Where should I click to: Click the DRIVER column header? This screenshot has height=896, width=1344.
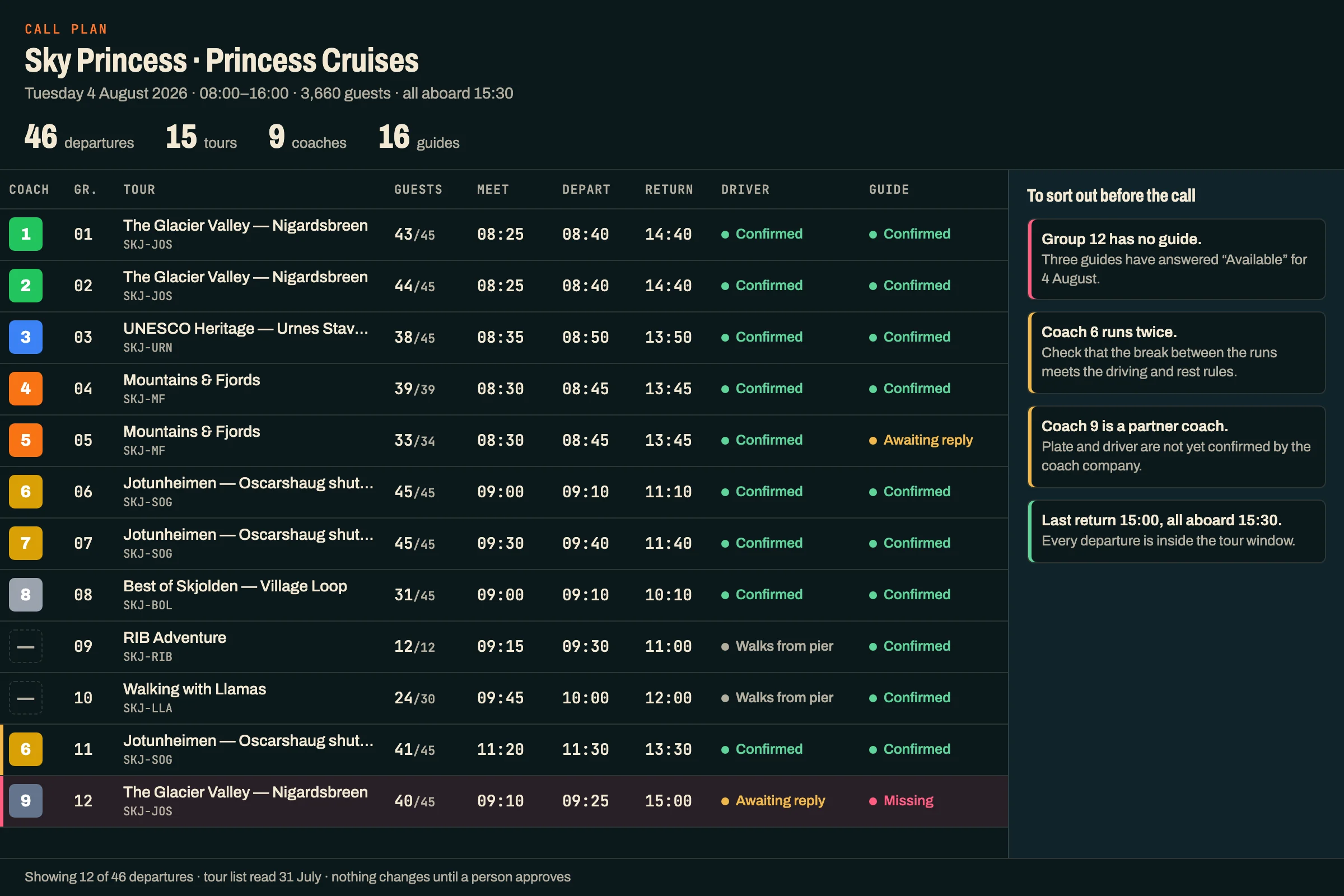[x=745, y=190]
